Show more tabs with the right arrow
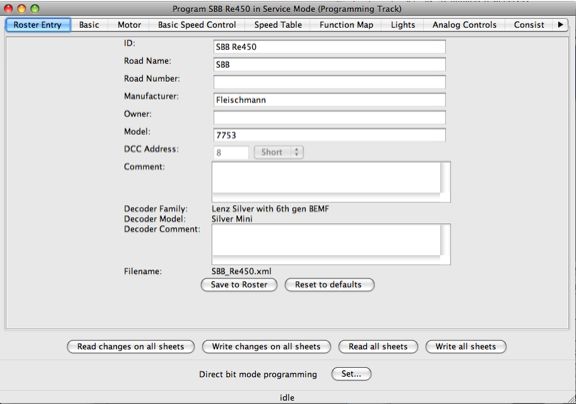This screenshot has width=576, height=404. click(560, 25)
